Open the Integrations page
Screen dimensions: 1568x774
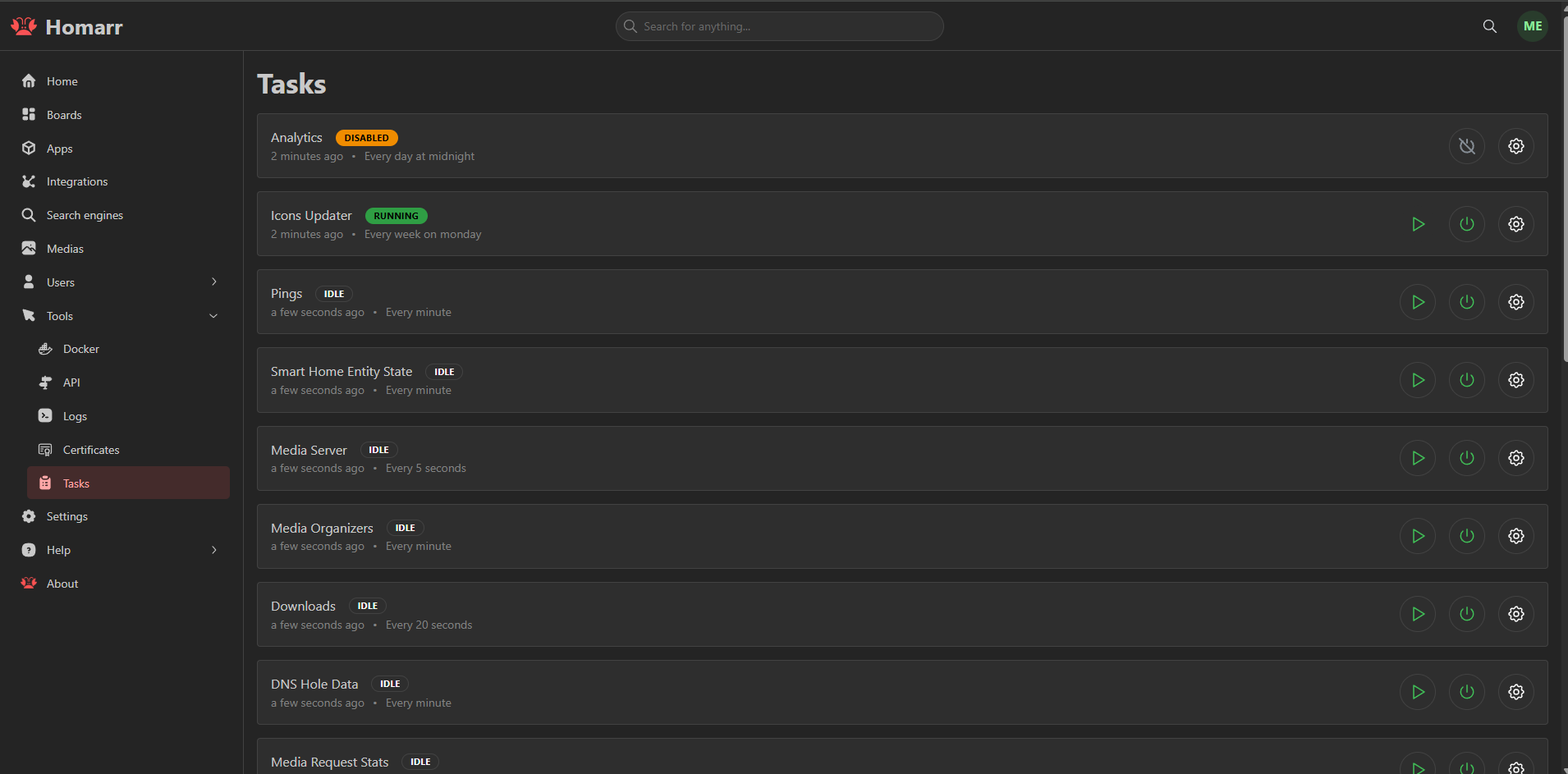(x=77, y=181)
